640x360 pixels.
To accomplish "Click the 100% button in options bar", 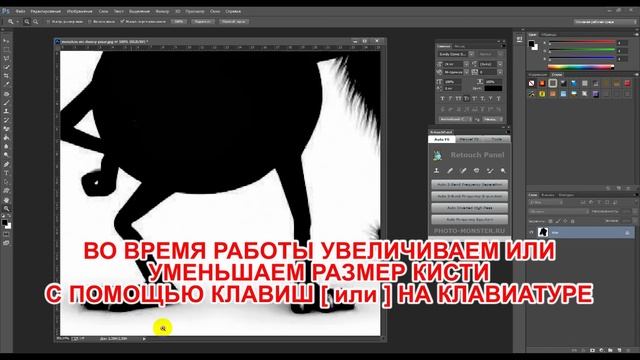I will click(179, 22).
